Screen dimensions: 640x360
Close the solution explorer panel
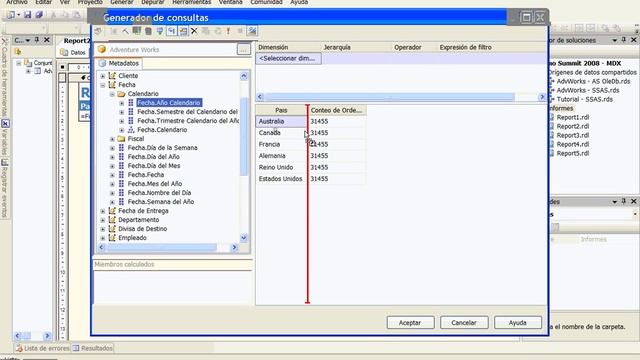(x=633, y=40)
